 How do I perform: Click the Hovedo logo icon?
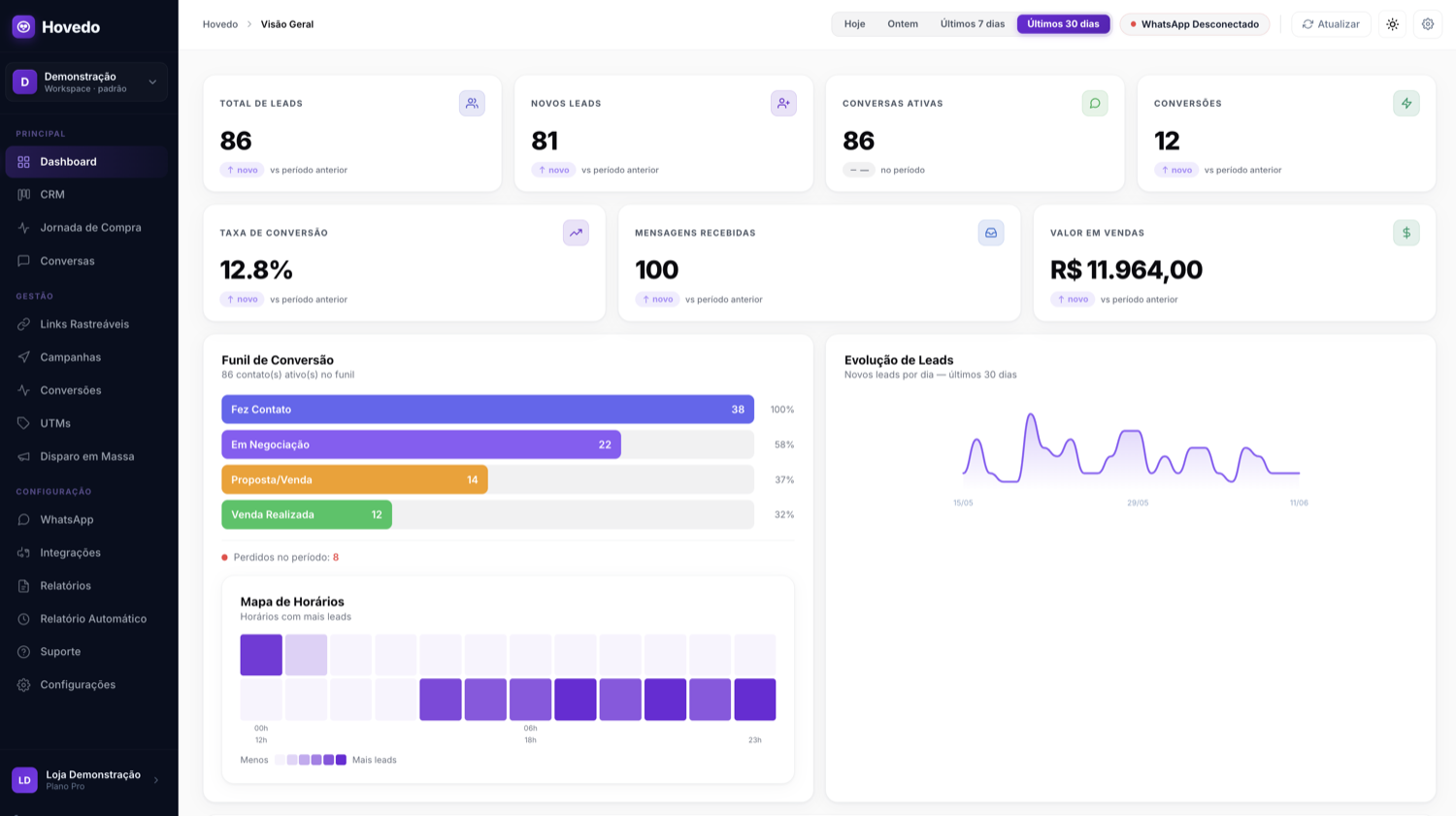[x=23, y=26]
